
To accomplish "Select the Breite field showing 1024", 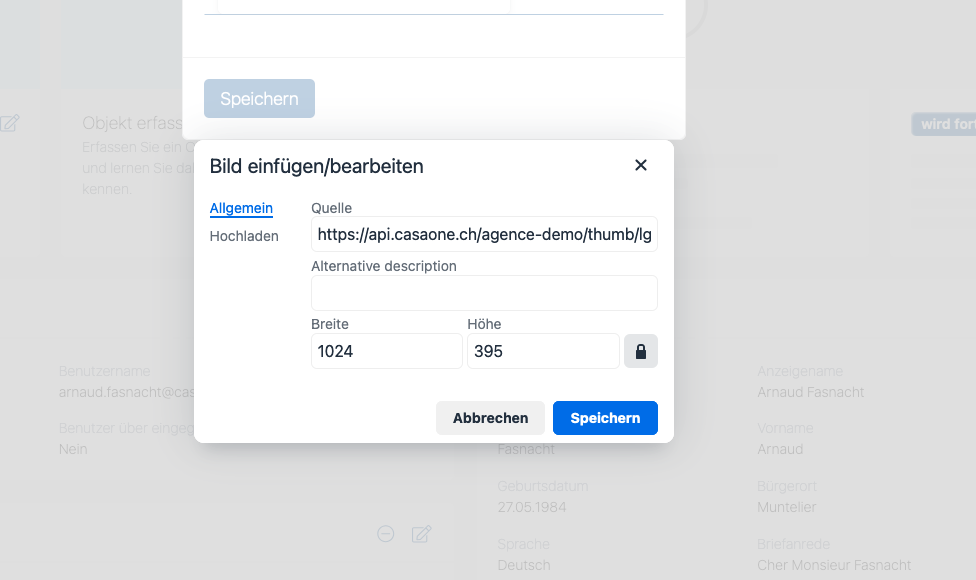I will (387, 352).
